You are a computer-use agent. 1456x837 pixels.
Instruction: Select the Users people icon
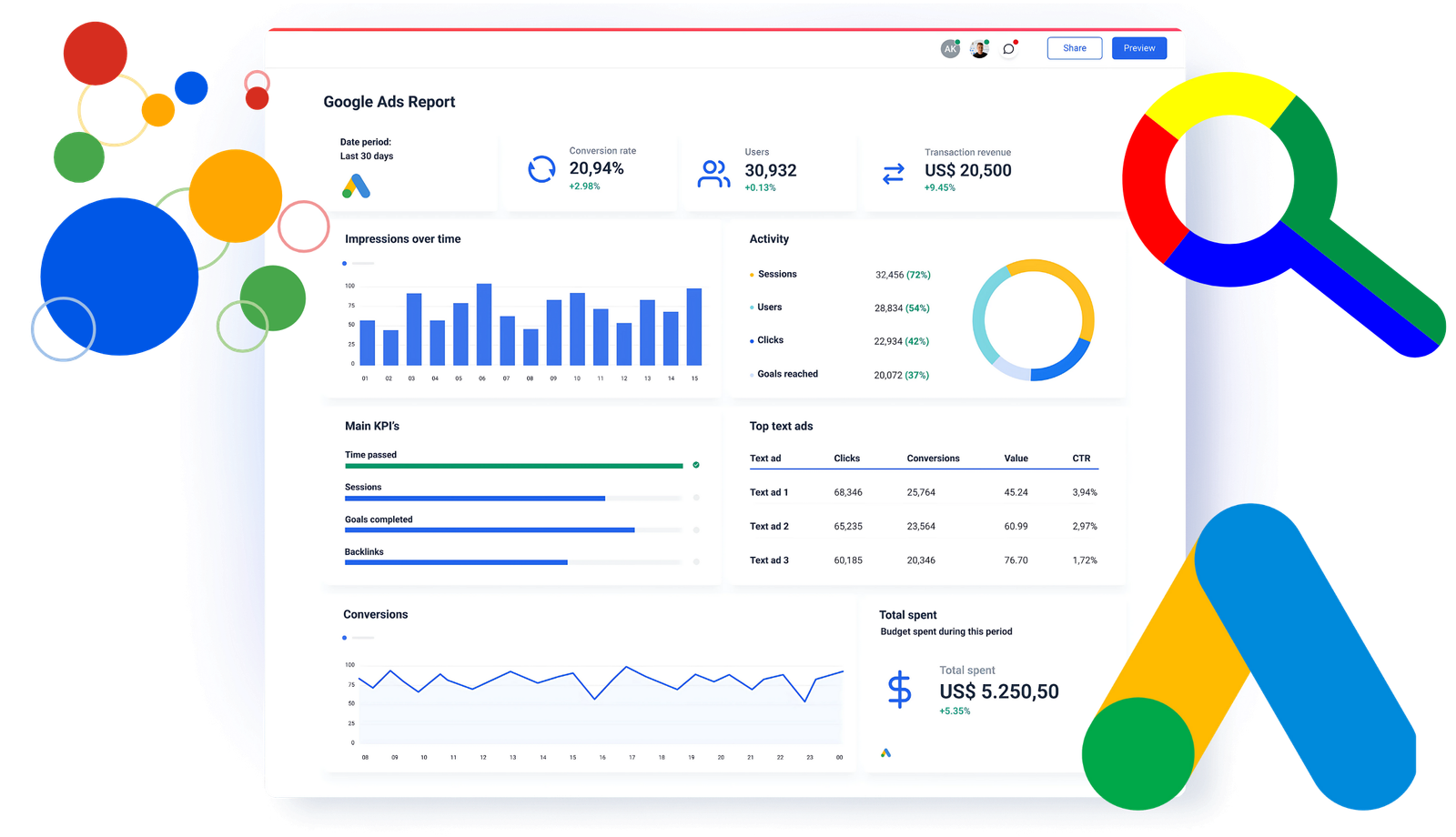[713, 174]
